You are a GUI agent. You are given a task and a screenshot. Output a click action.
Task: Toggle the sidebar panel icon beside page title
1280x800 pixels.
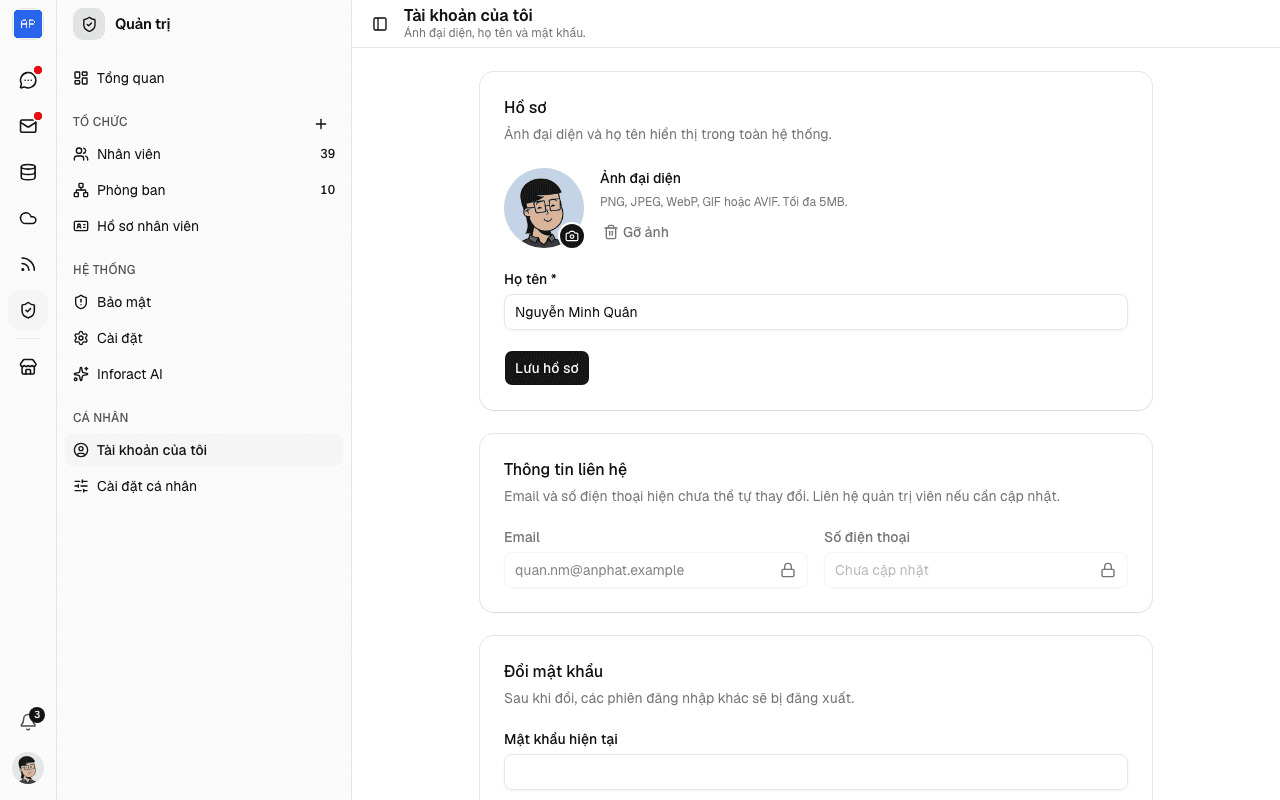point(380,24)
